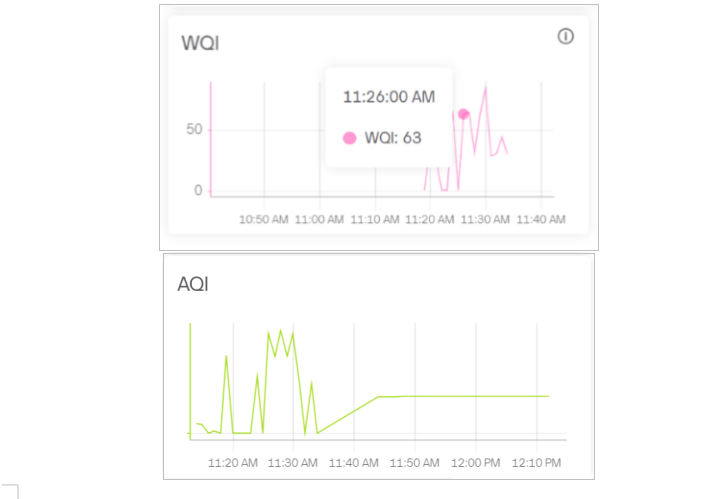Image resolution: width=703 pixels, height=499 pixels.
Task: Click the highlighted pink WQI data point
Action: tap(463, 114)
